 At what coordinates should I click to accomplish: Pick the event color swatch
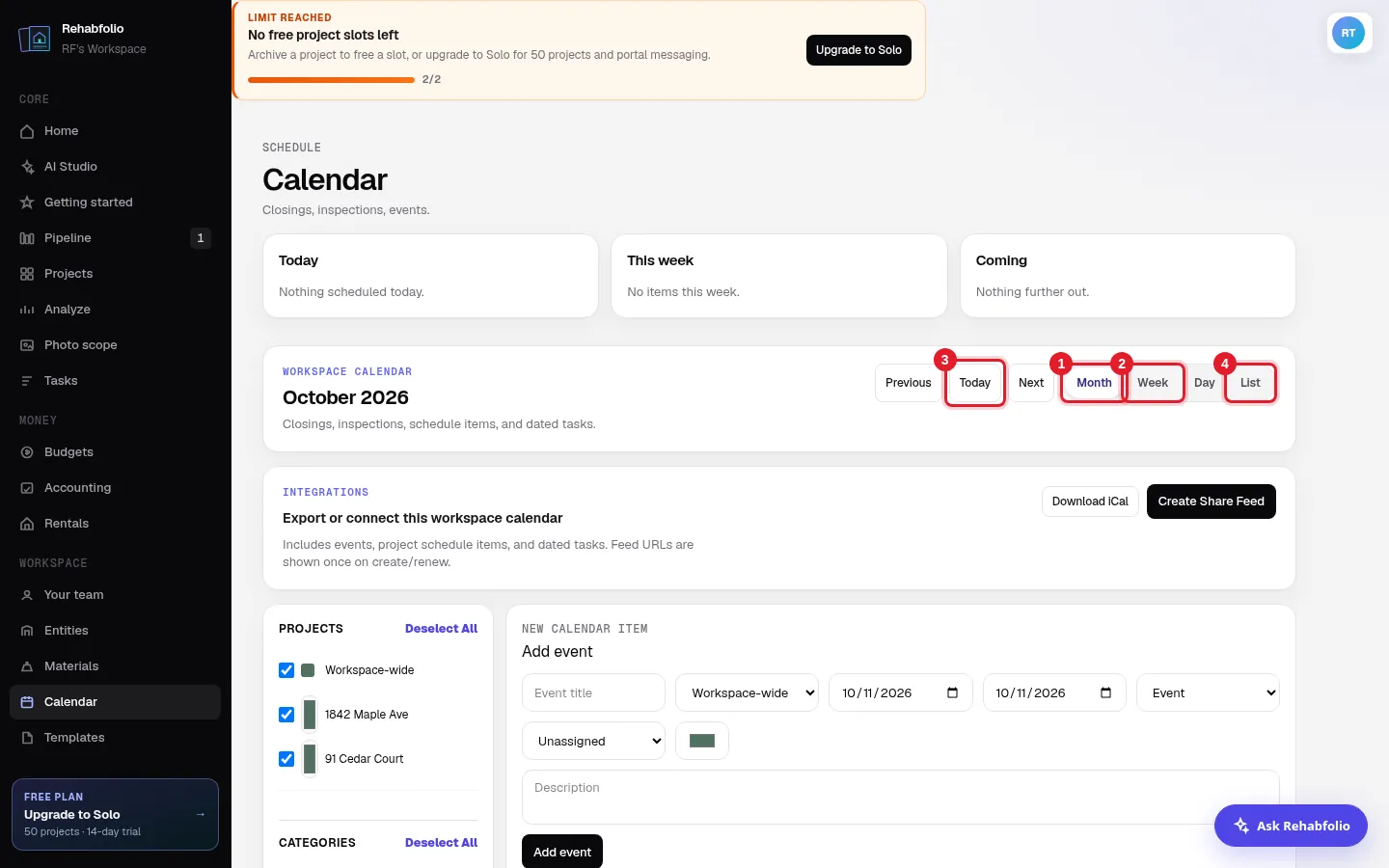[702, 741]
